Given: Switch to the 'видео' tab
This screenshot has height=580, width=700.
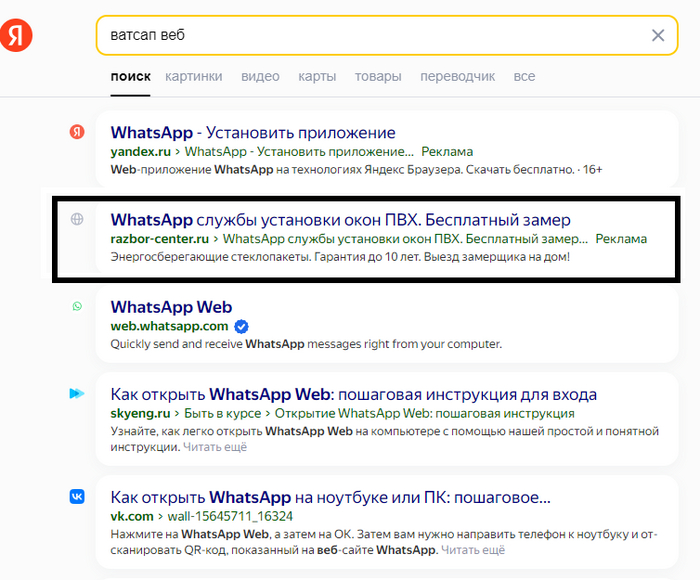Looking at the screenshot, I should coord(260,76).
